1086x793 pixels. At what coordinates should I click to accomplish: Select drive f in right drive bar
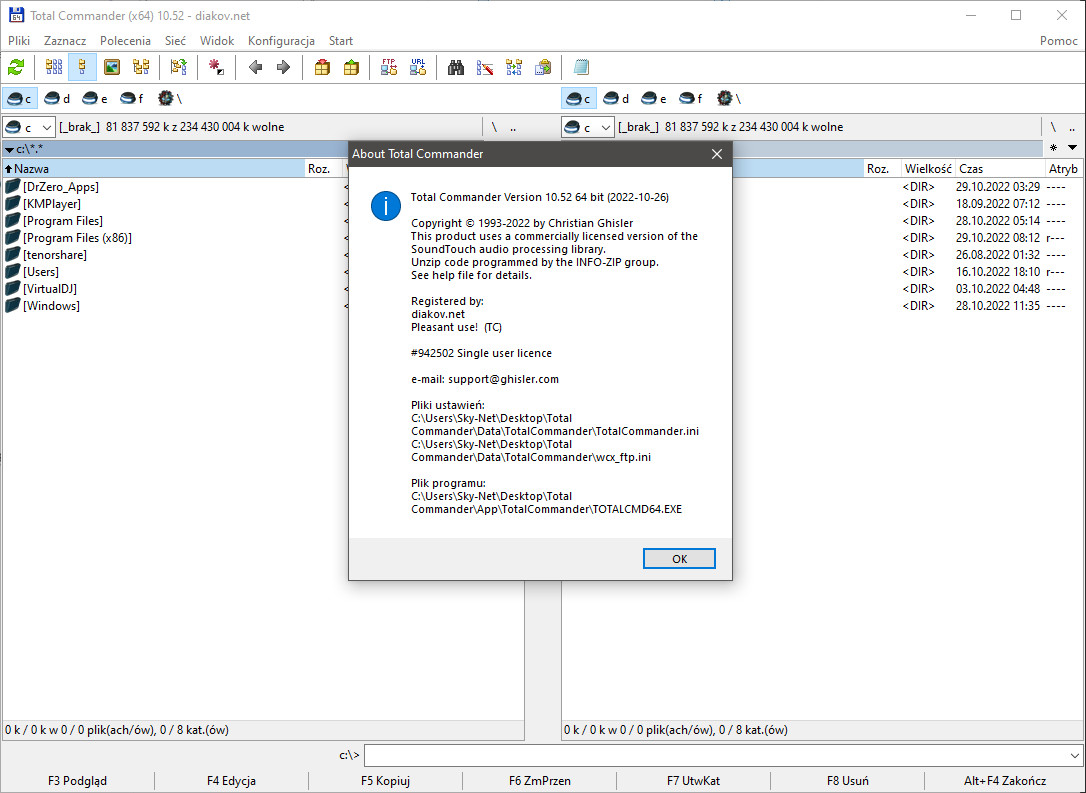(691, 99)
